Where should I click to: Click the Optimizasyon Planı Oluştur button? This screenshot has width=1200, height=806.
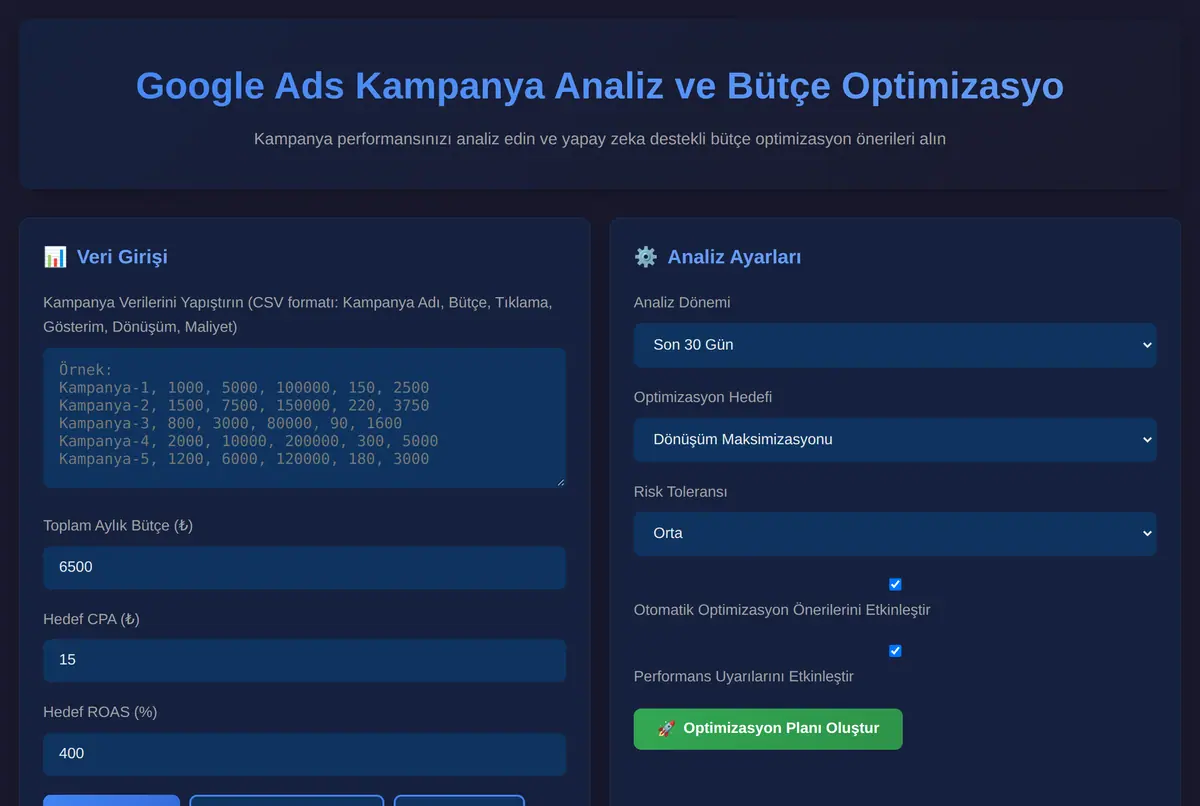pyautogui.click(x=768, y=729)
